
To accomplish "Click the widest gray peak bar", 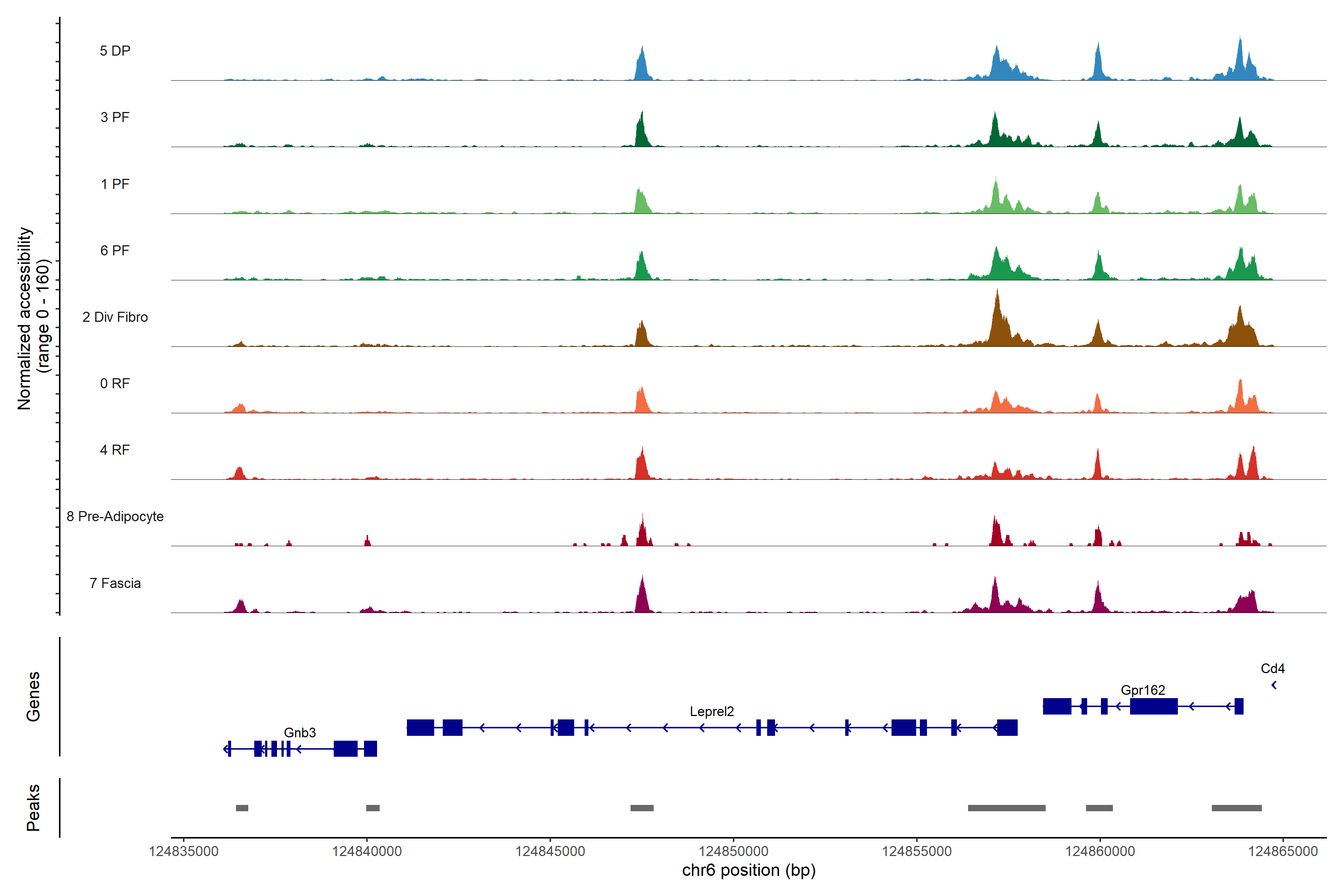I will tap(1006, 808).
